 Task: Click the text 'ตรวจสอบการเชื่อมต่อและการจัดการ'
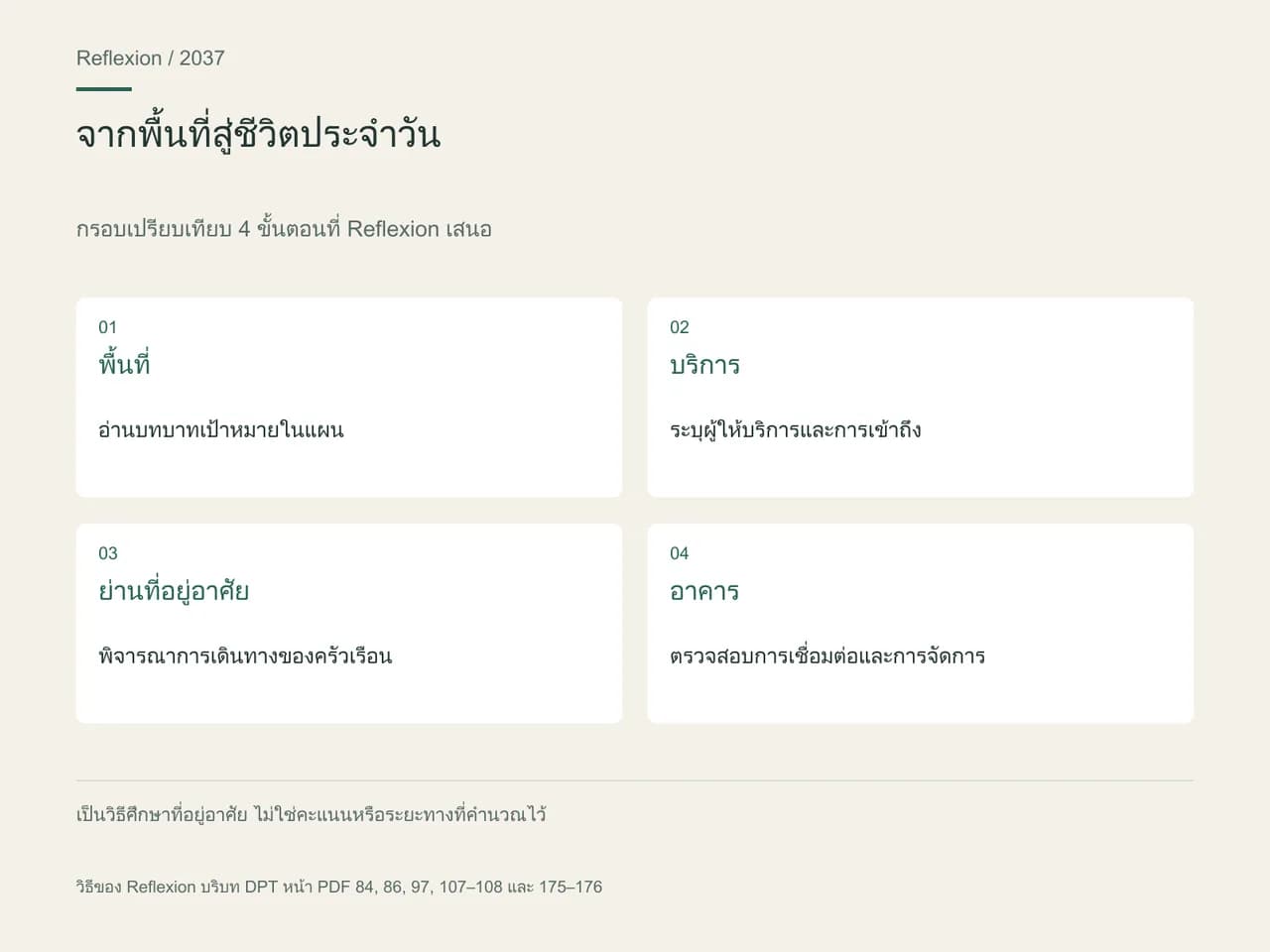click(x=827, y=656)
